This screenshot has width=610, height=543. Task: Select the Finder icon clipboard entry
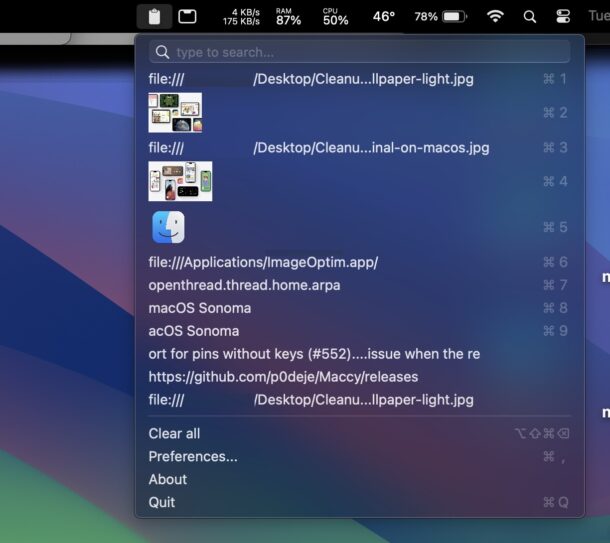pos(168,227)
